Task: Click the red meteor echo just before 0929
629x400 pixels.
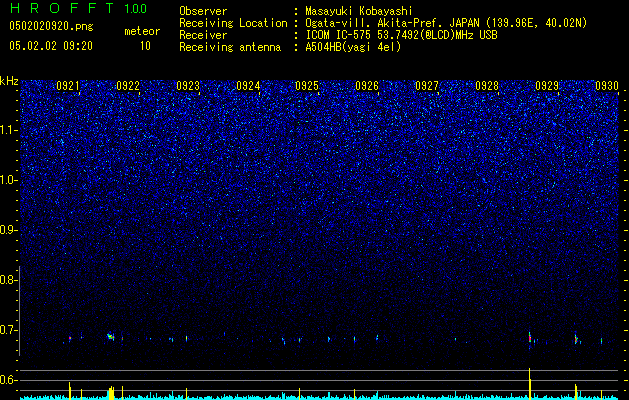Action: click(x=530, y=338)
